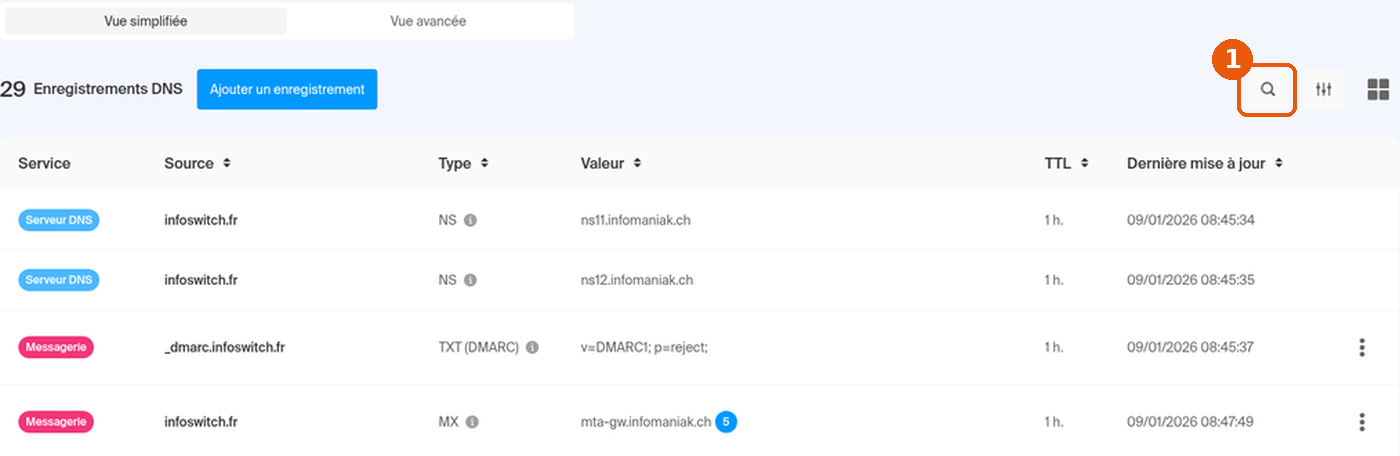Click Messagerie tag in the DMARC row
Screen dimensions: 1400x456
coord(56,347)
